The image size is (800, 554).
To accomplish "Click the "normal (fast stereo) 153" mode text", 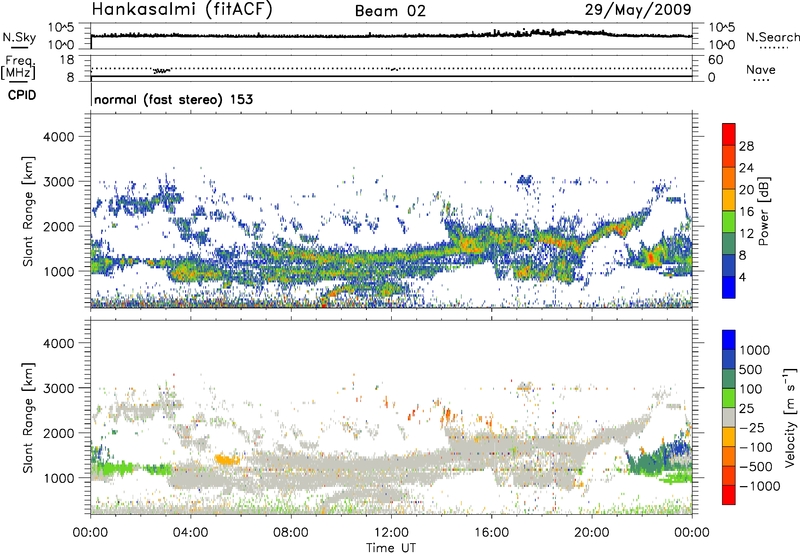I will tap(173, 99).
